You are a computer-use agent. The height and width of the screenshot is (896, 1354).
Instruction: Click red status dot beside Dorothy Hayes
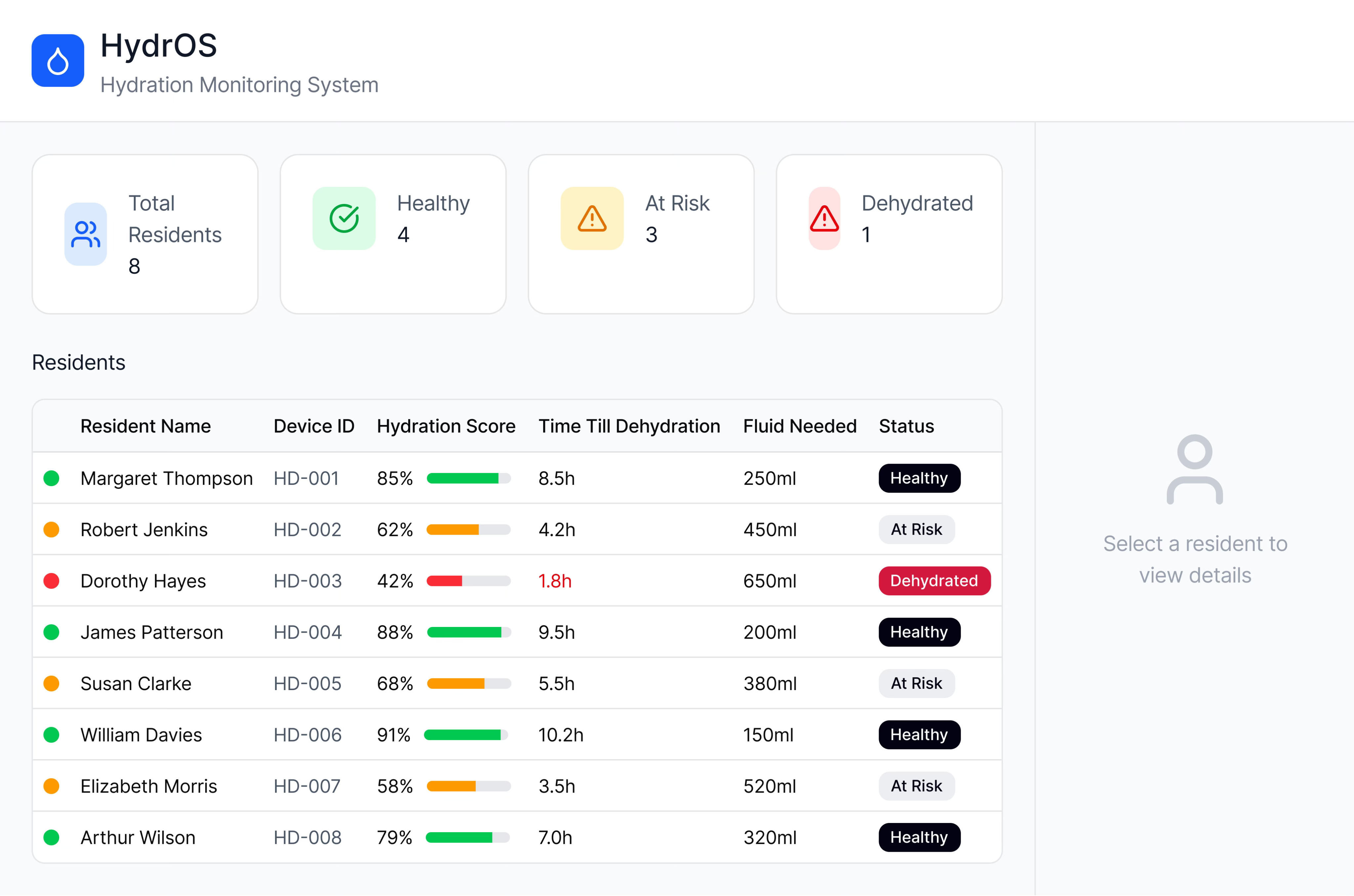52,581
